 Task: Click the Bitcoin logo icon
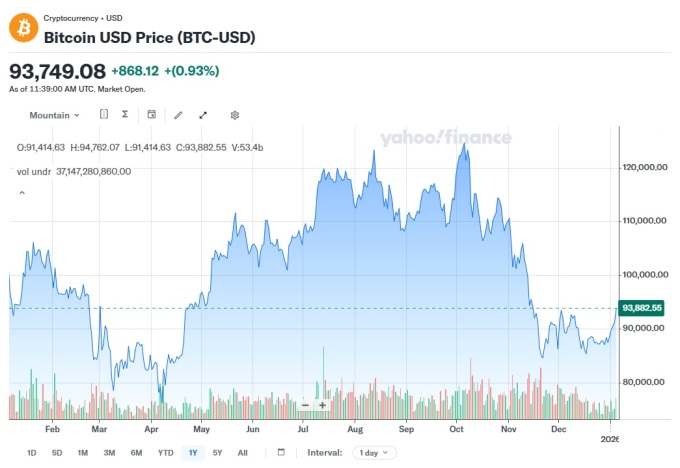tap(23, 27)
